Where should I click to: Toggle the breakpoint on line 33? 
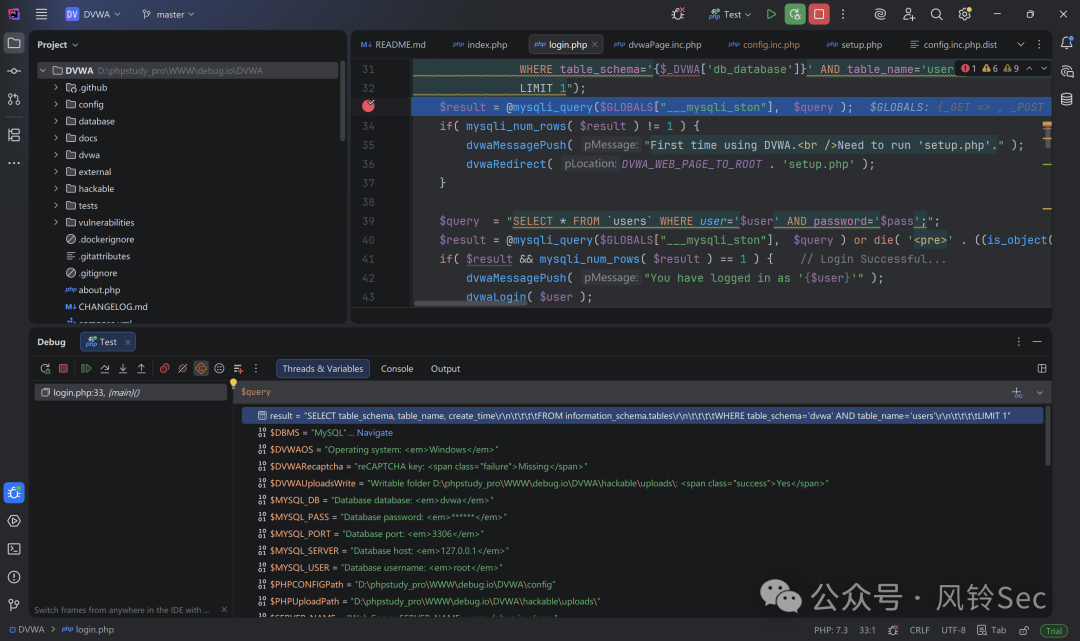[x=368, y=105]
